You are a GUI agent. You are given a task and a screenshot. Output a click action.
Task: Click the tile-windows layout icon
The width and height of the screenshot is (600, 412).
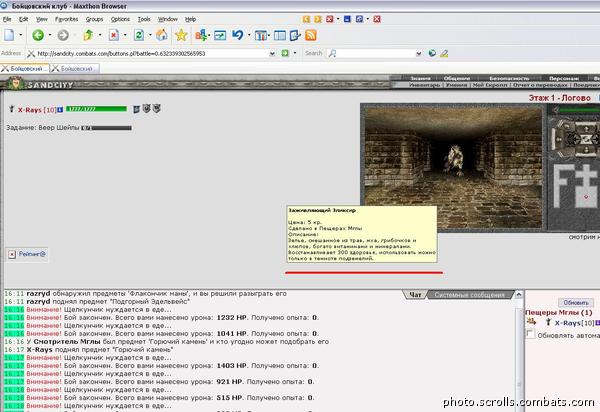261,36
